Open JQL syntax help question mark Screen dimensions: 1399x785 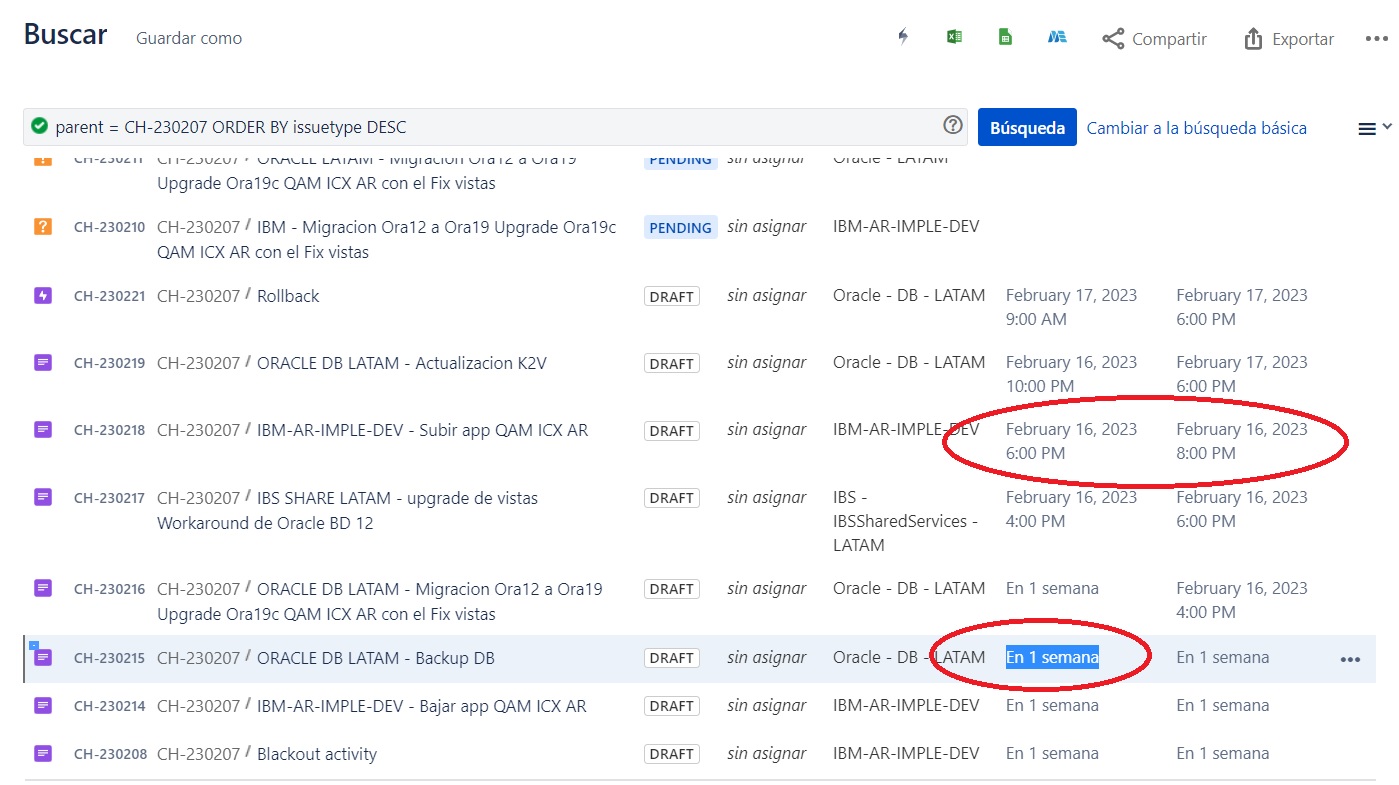(952, 125)
